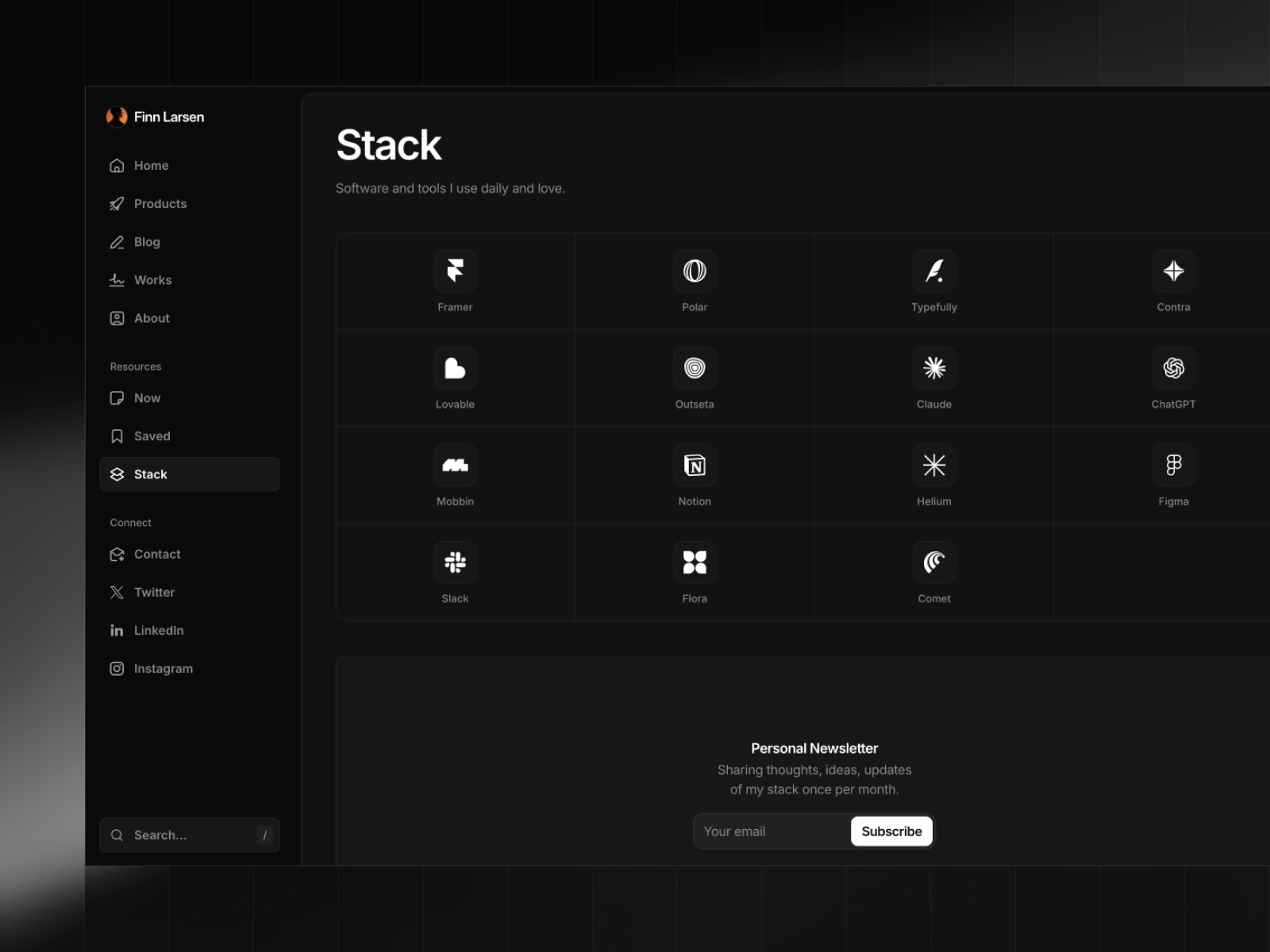Focus the Your email input field
Viewport: 1270px width, 952px height.
[772, 831]
